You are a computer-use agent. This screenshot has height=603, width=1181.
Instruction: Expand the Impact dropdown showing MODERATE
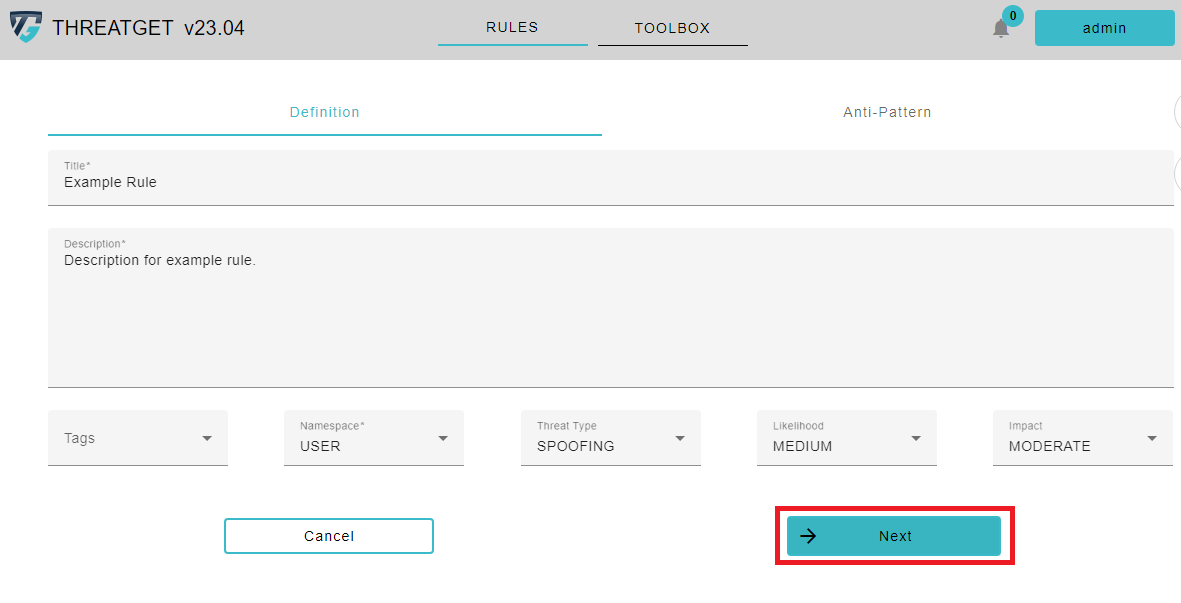click(1082, 437)
